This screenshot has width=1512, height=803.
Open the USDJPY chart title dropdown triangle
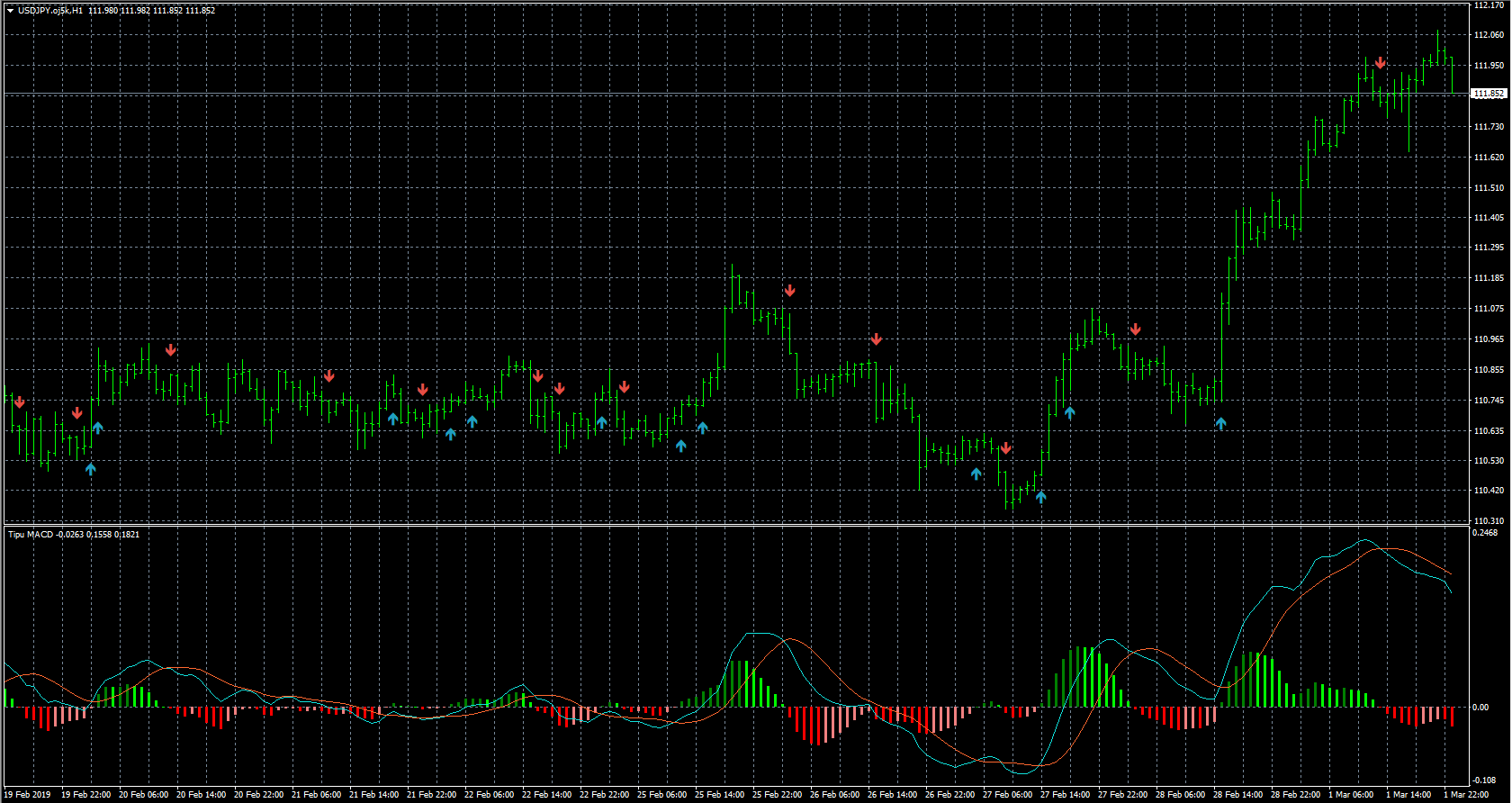tap(10, 11)
